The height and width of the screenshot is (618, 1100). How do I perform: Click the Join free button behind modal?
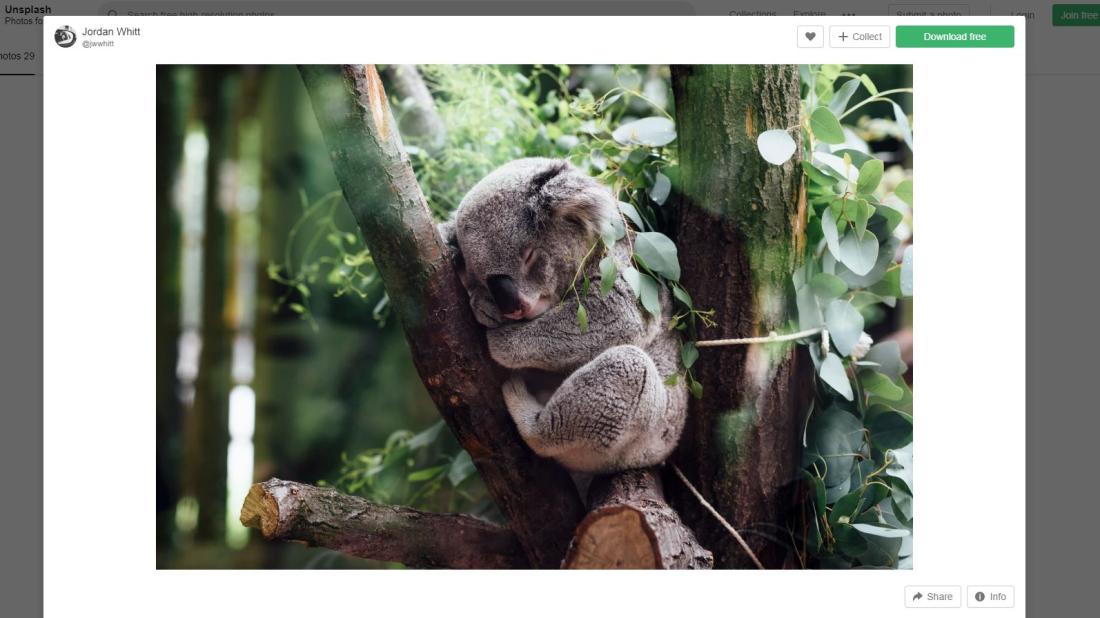pos(1077,15)
